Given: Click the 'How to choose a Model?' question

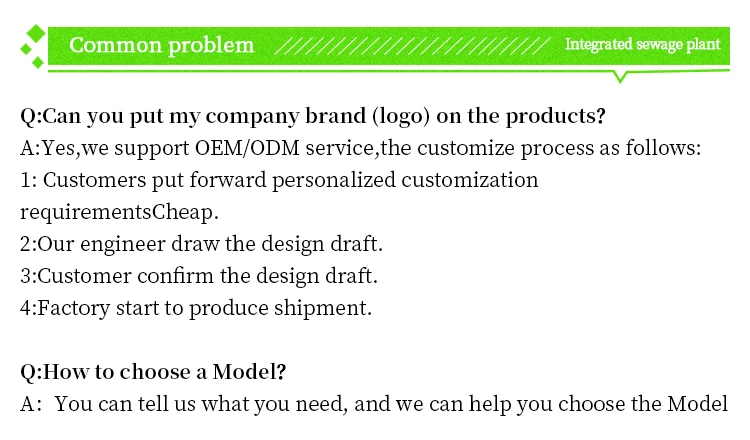Looking at the screenshot, I should 153,372.
